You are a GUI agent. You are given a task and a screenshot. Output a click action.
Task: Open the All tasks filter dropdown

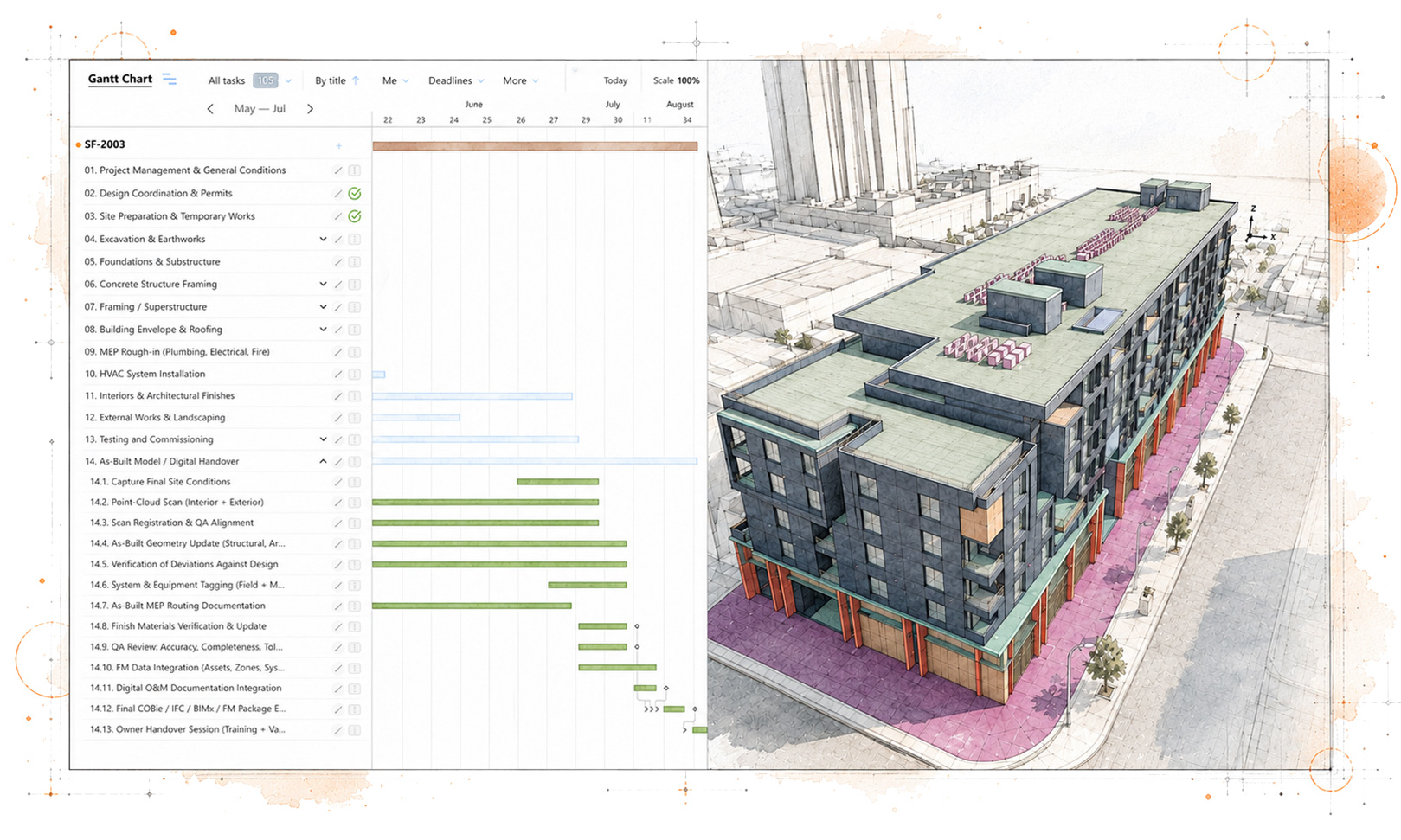click(x=288, y=81)
